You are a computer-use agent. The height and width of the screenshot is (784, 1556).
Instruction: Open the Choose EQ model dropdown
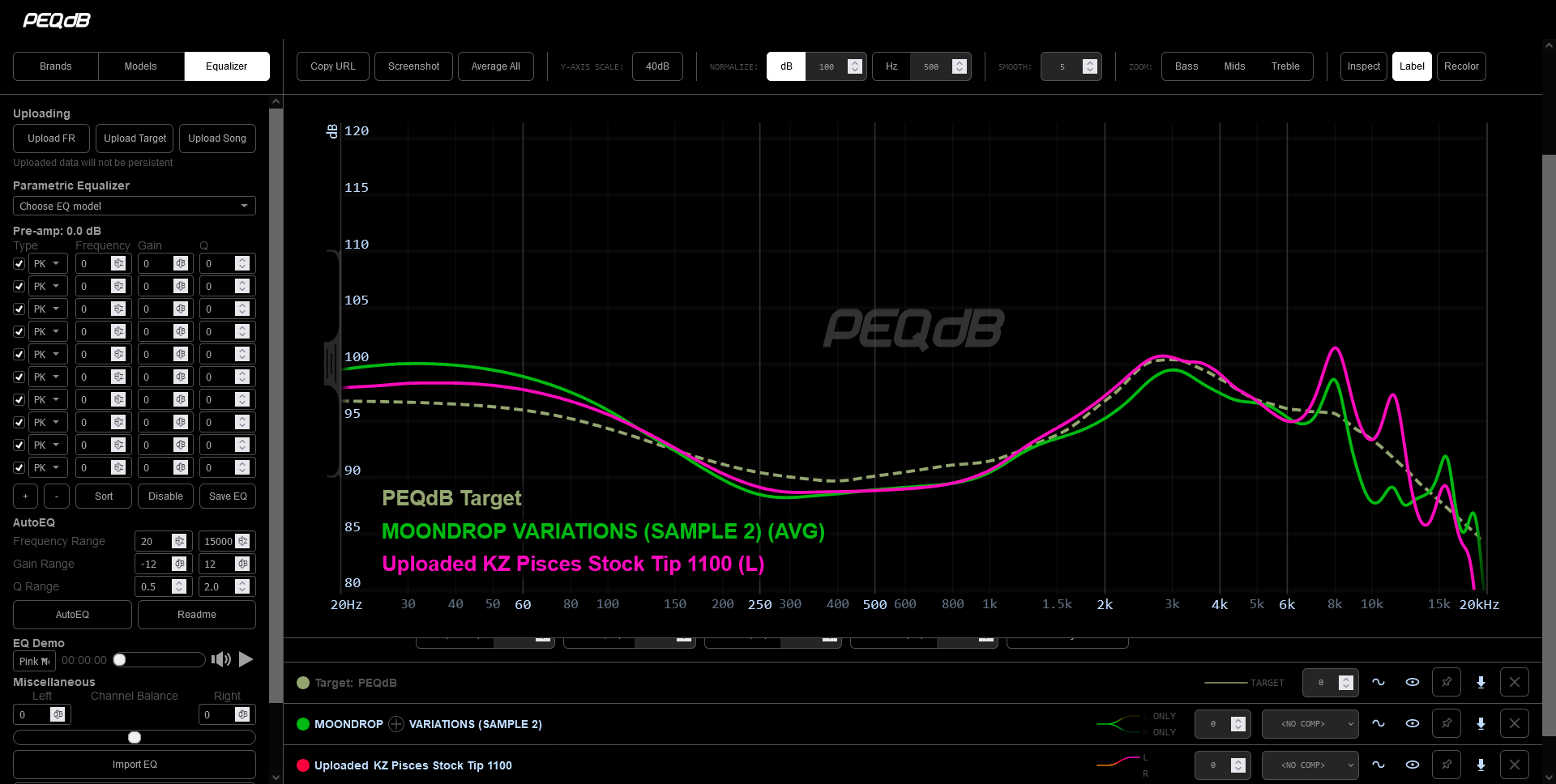(x=135, y=206)
